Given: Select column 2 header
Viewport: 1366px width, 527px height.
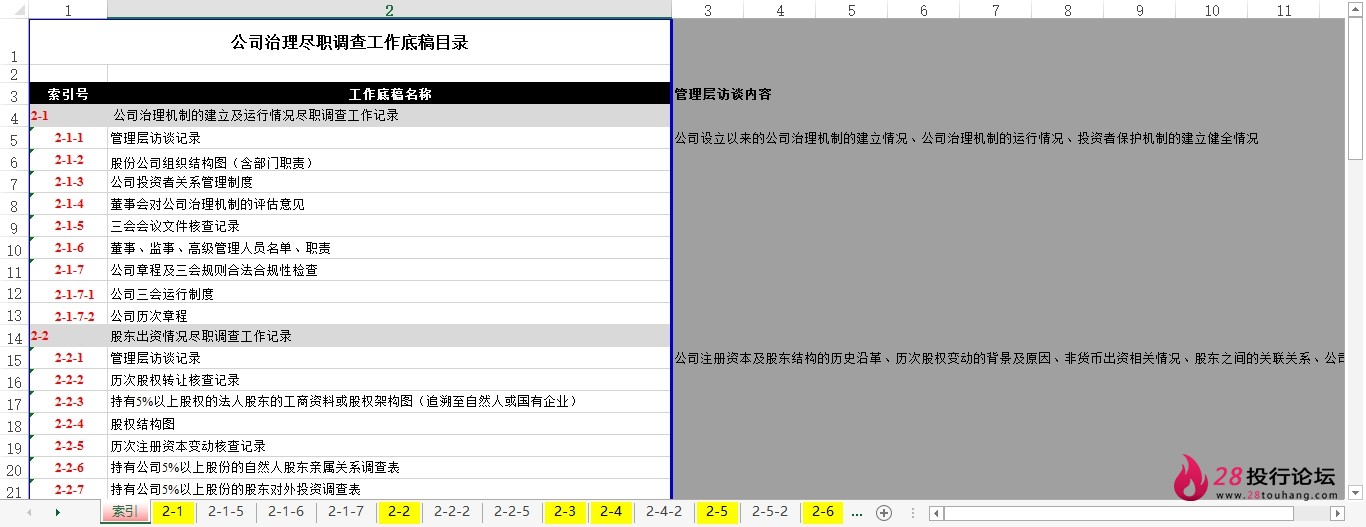Looking at the screenshot, I should [x=389, y=10].
